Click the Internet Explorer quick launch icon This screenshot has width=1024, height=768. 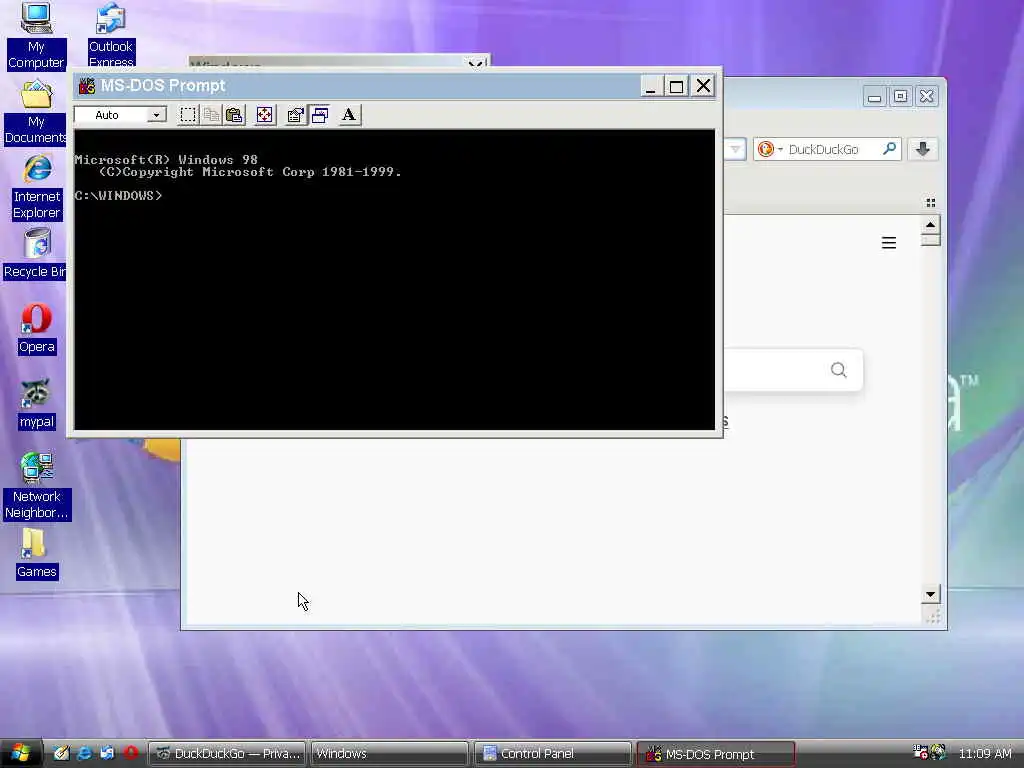85,753
